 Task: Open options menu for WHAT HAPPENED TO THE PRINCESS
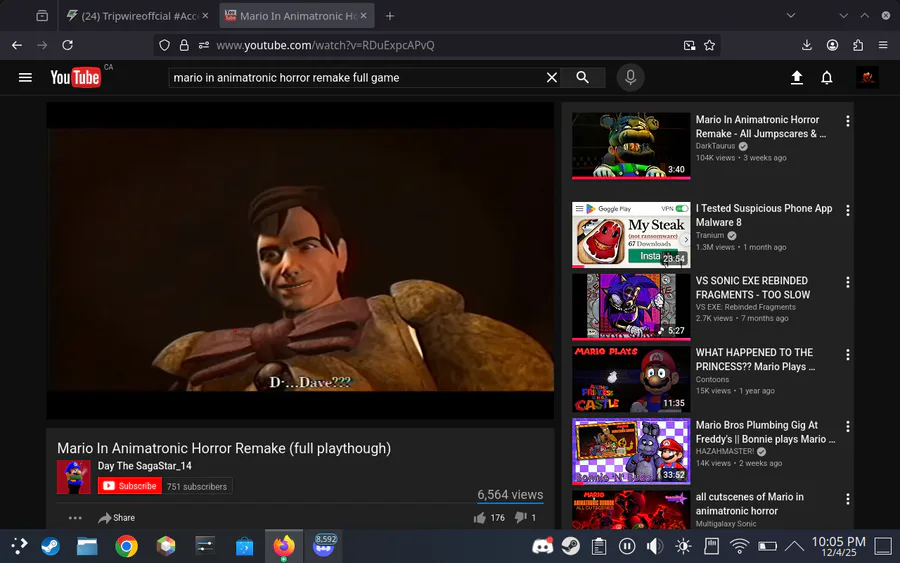tap(848, 355)
